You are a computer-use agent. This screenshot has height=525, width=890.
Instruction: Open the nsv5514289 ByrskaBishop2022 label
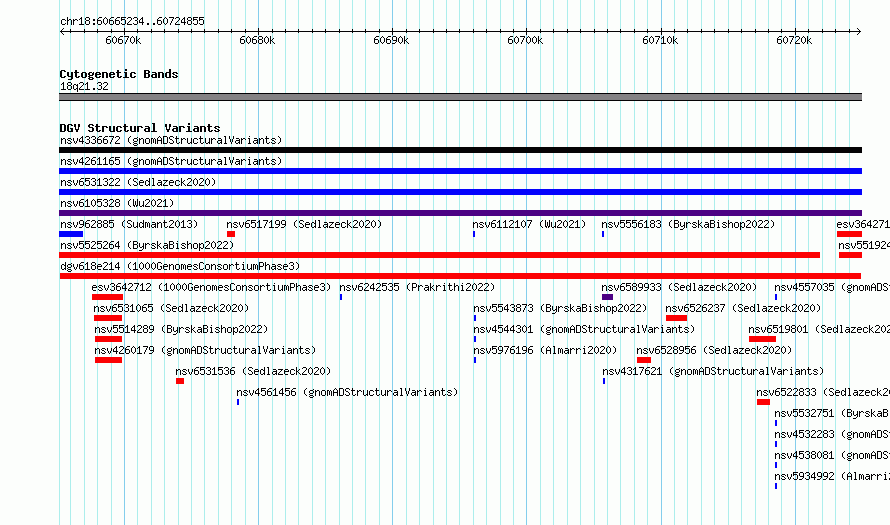click(x=181, y=329)
